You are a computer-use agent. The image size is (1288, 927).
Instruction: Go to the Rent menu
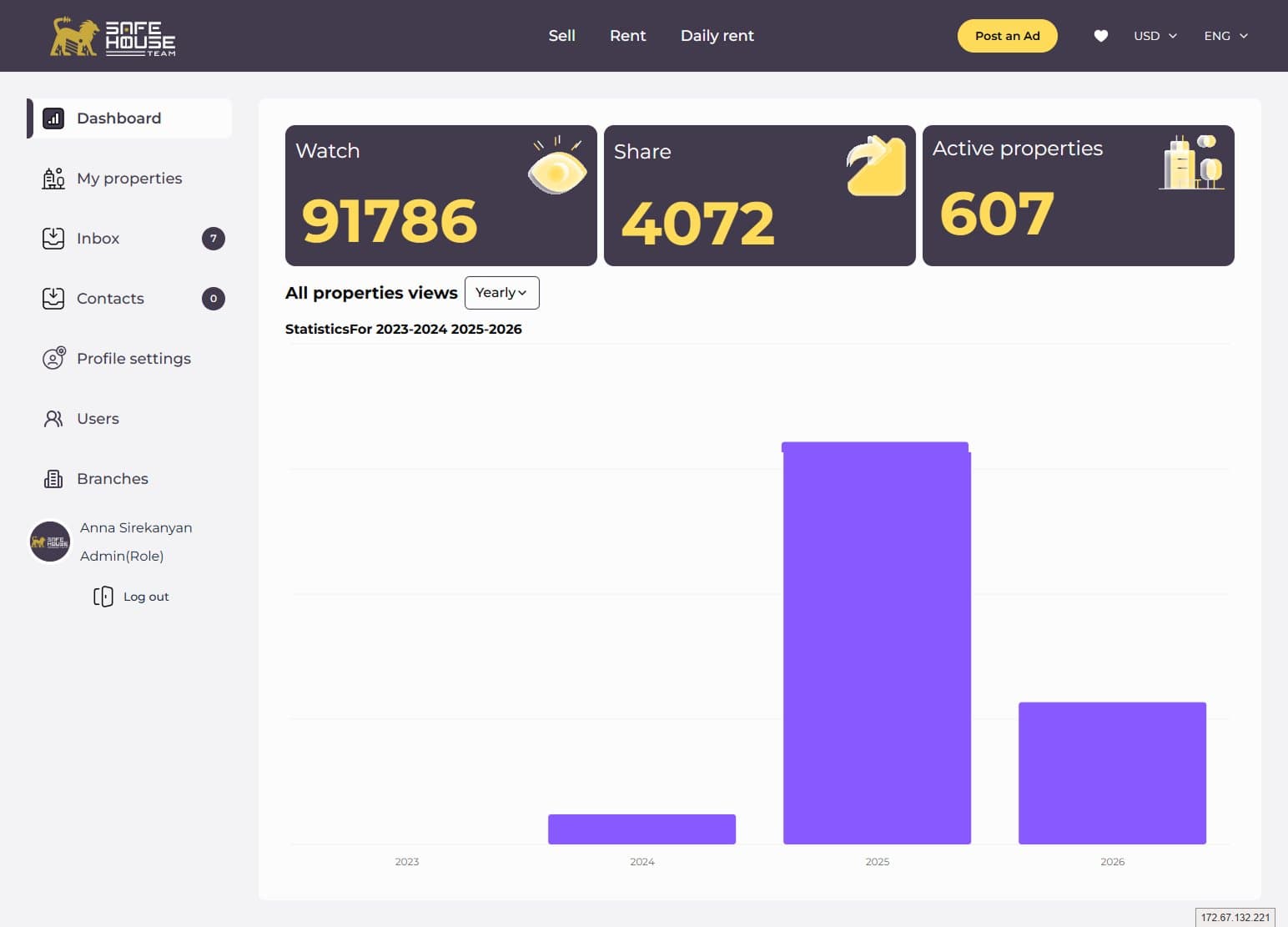point(628,36)
